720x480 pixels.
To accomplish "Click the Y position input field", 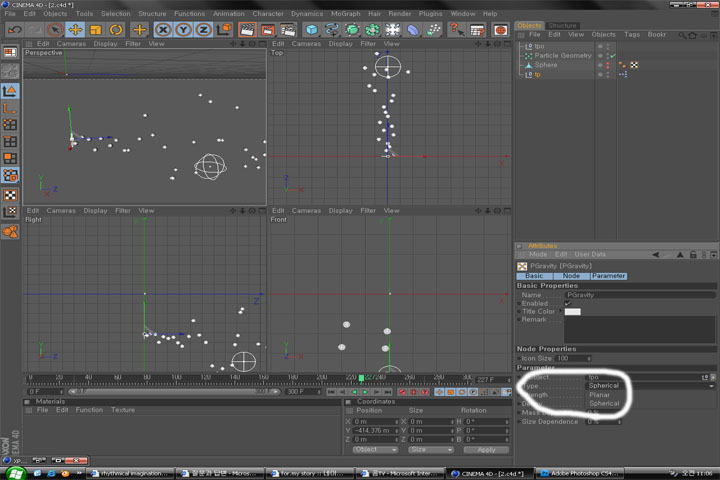I will 374,430.
